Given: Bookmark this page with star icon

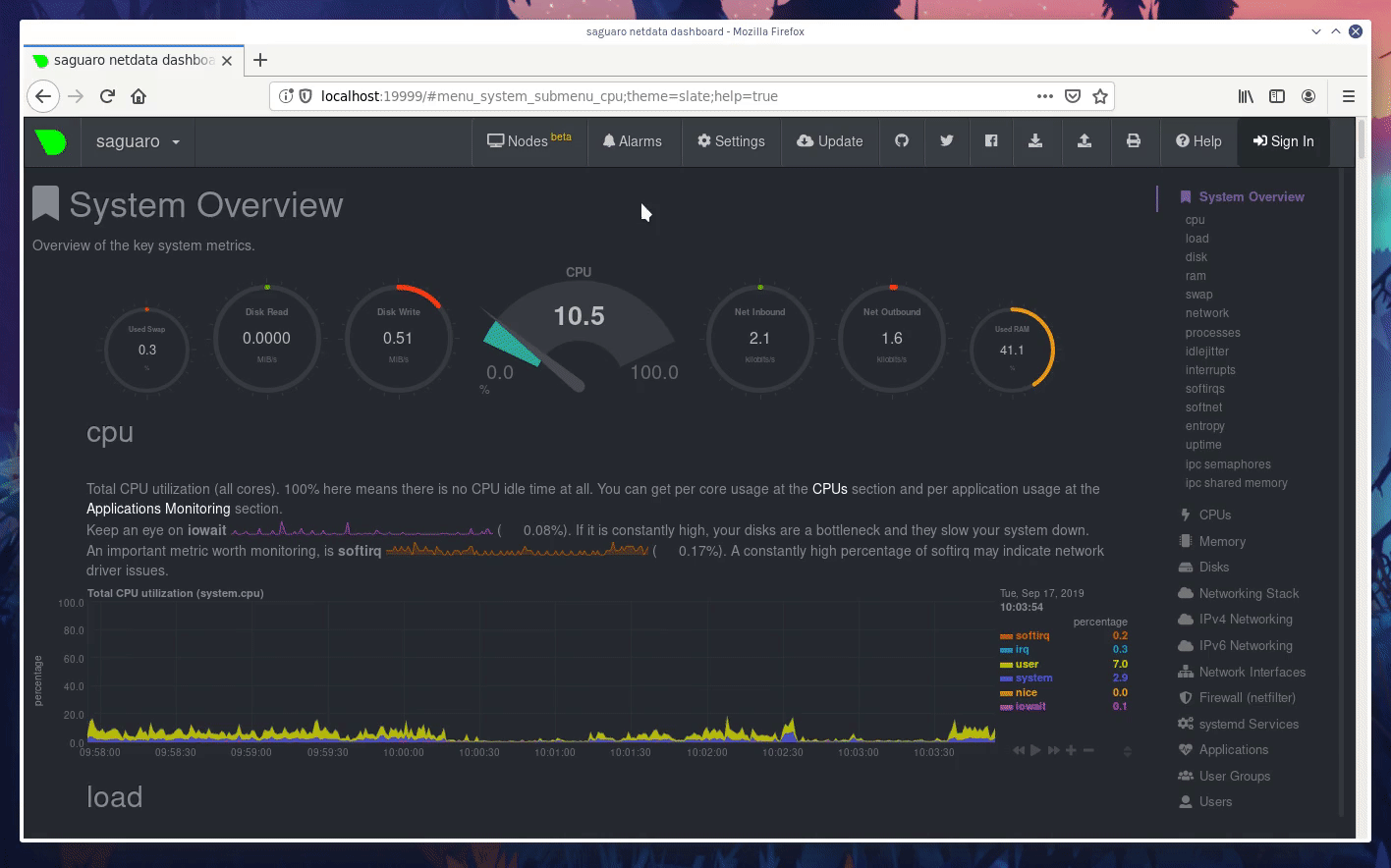Looking at the screenshot, I should [x=1100, y=96].
